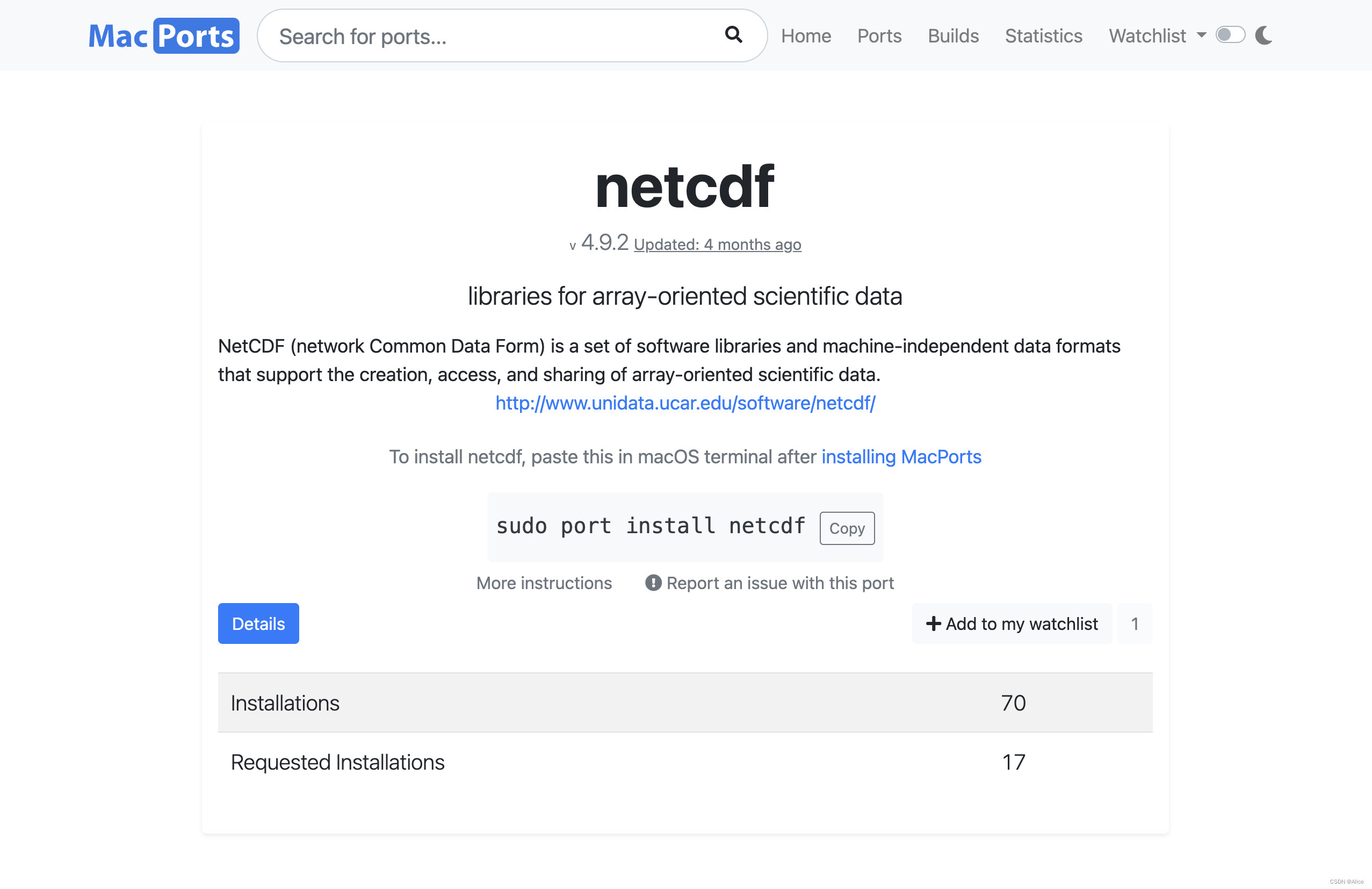
Task: Toggle the dark theme switch
Action: pos(1230,35)
